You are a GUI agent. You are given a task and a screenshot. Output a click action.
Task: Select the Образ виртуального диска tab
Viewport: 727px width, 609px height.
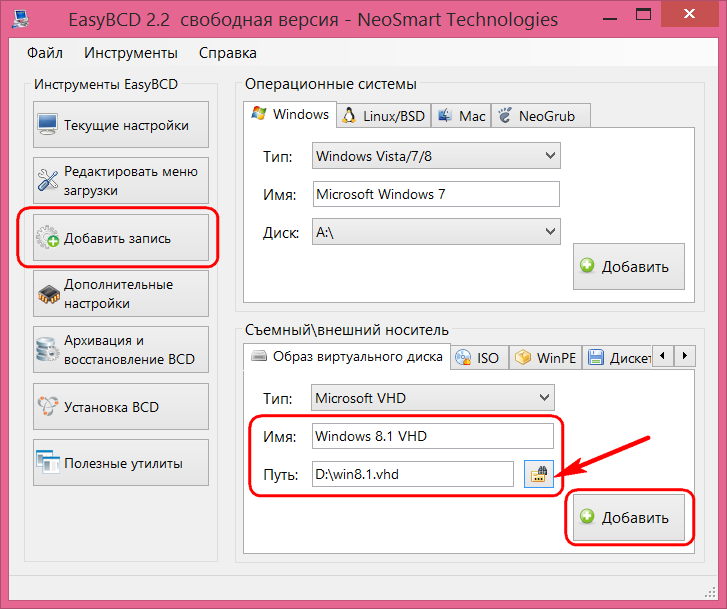(347, 356)
